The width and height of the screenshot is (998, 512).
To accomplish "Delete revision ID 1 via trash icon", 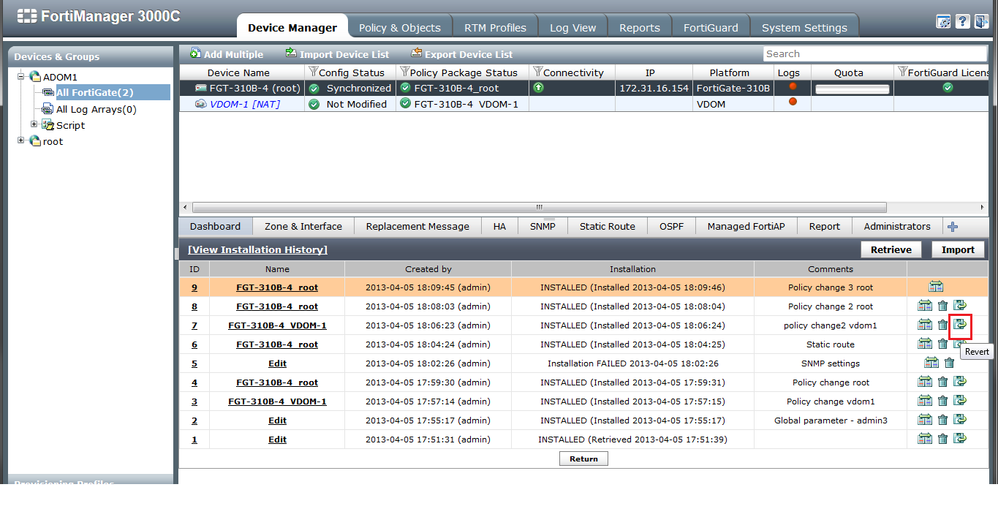I will coord(943,439).
